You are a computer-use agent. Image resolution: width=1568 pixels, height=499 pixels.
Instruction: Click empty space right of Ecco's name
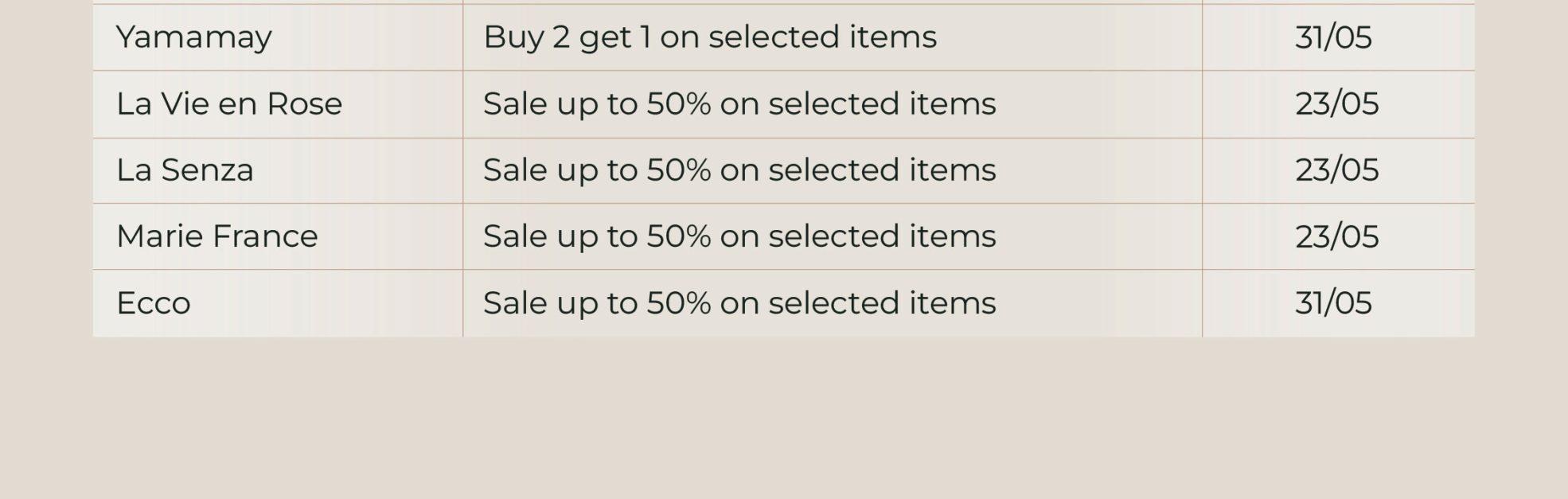[326, 303]
